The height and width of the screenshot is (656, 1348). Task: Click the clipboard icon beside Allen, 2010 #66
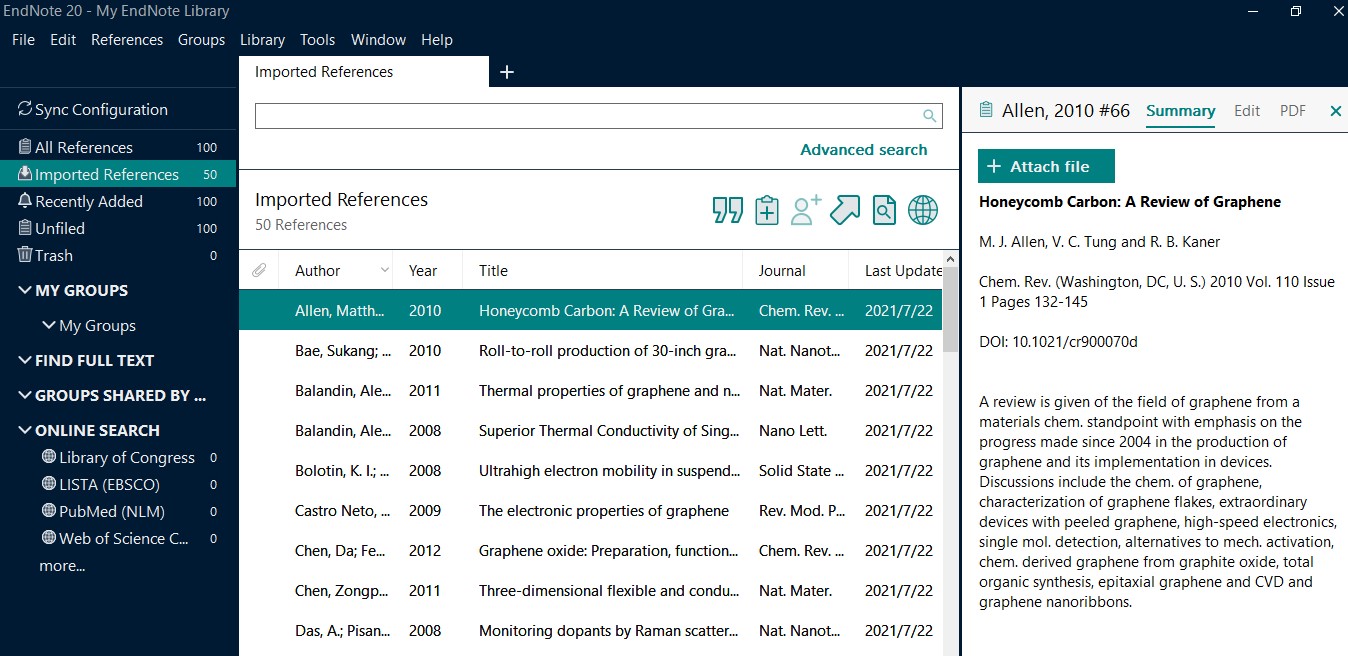point(986,110)
